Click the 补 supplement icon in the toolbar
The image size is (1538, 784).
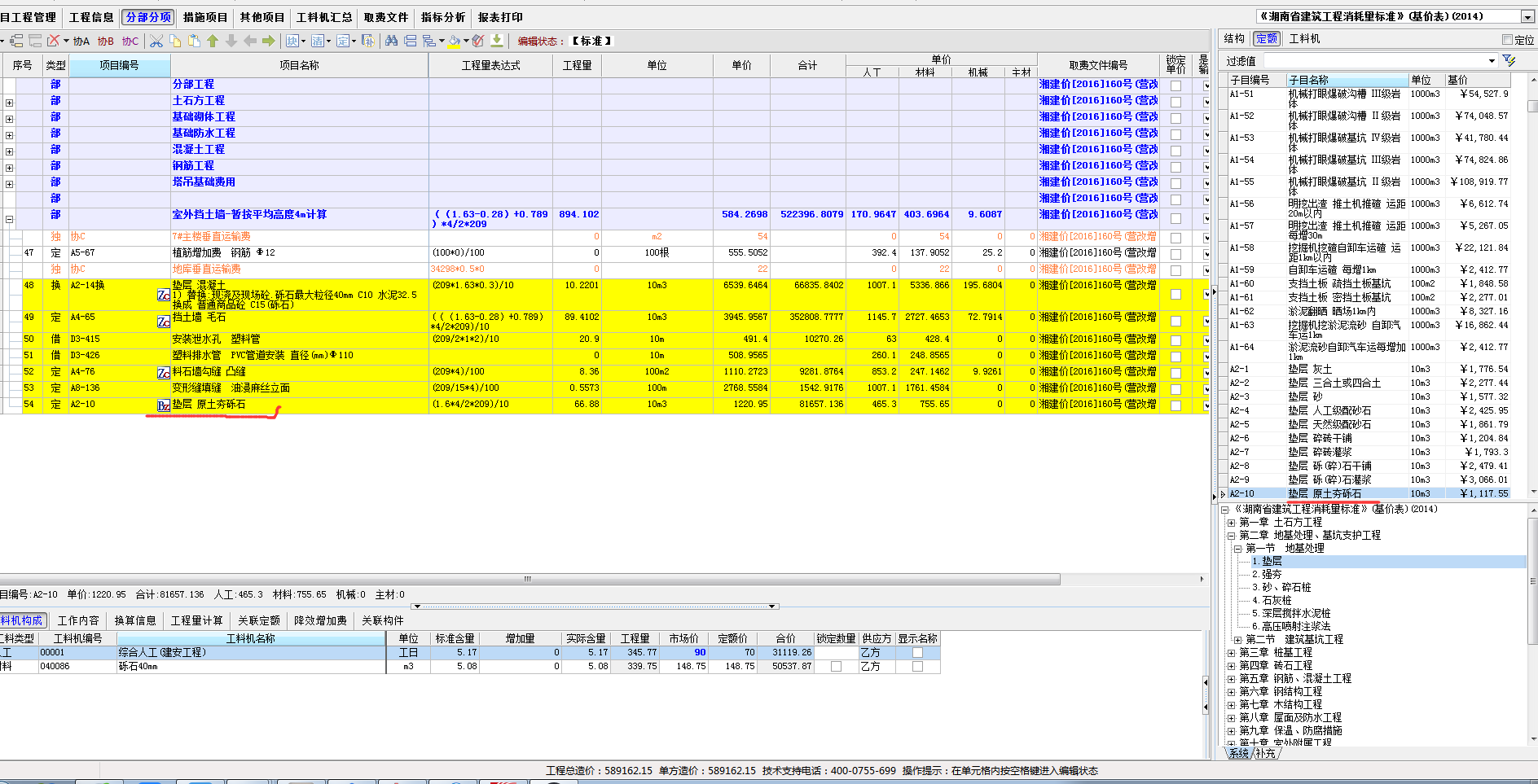click(368, 41)
